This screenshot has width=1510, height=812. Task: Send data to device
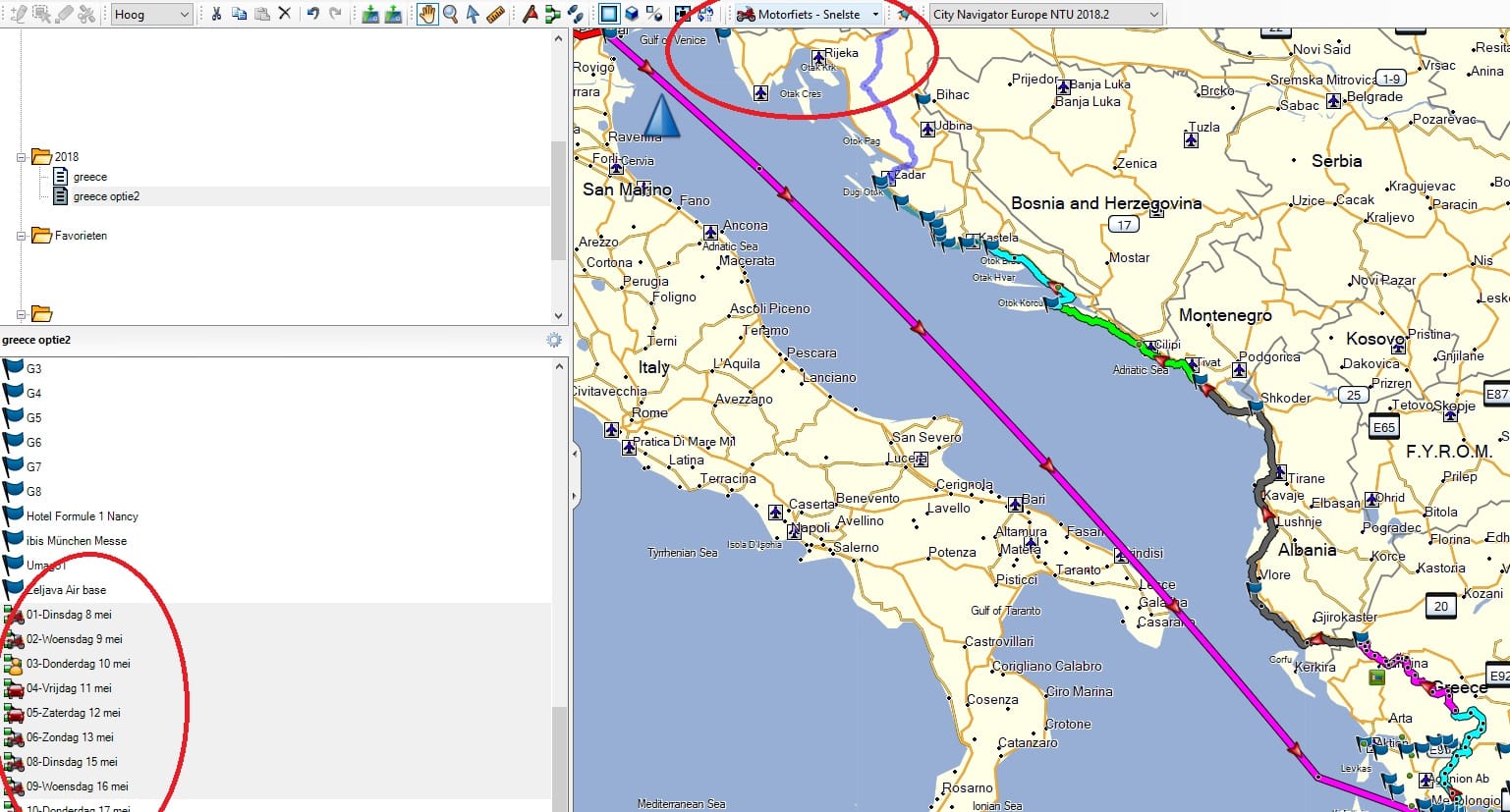pyautogui.click(x=370, y=14)
